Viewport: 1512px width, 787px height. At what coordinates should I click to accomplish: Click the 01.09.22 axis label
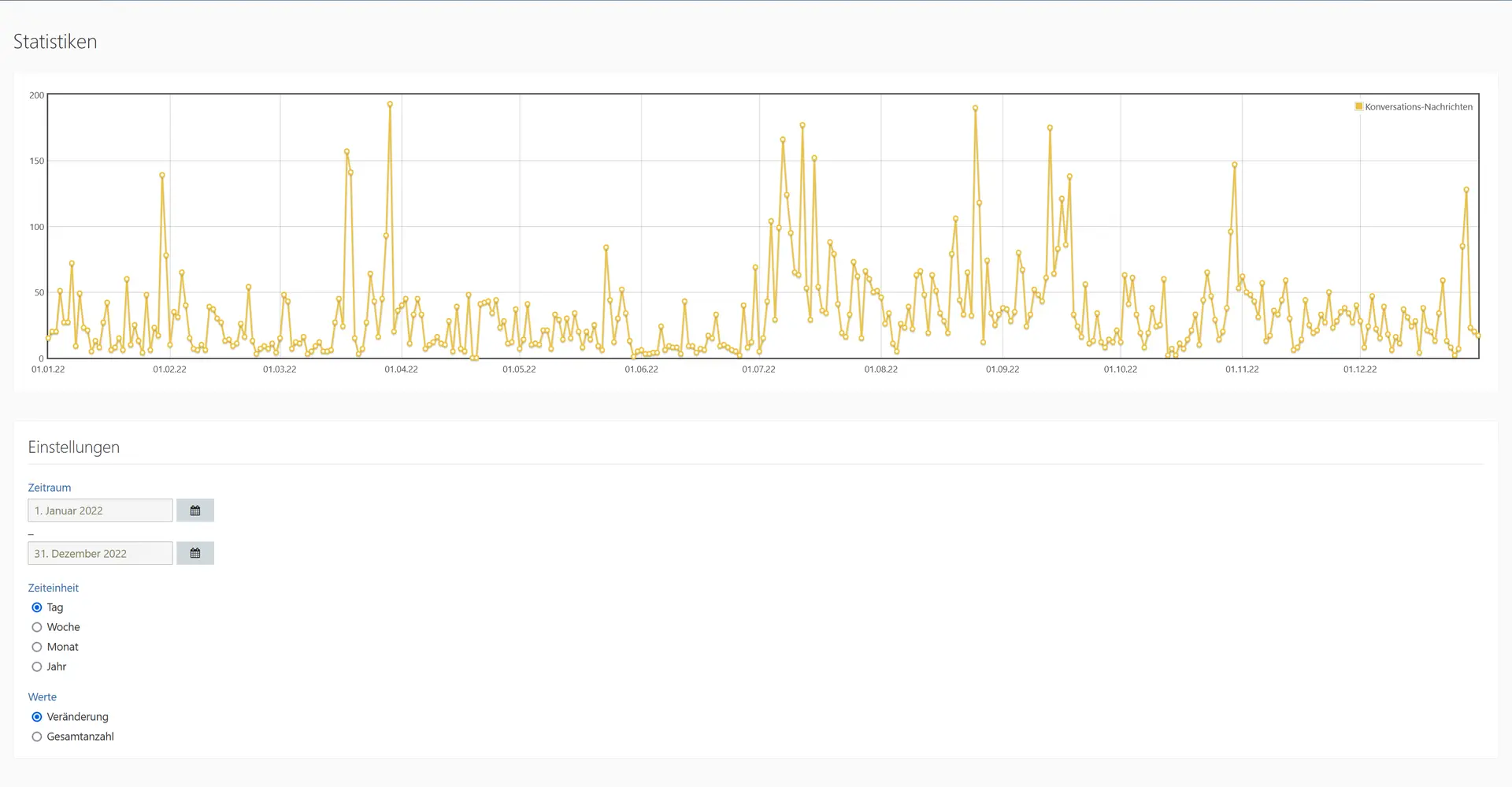click(1002, 369)
